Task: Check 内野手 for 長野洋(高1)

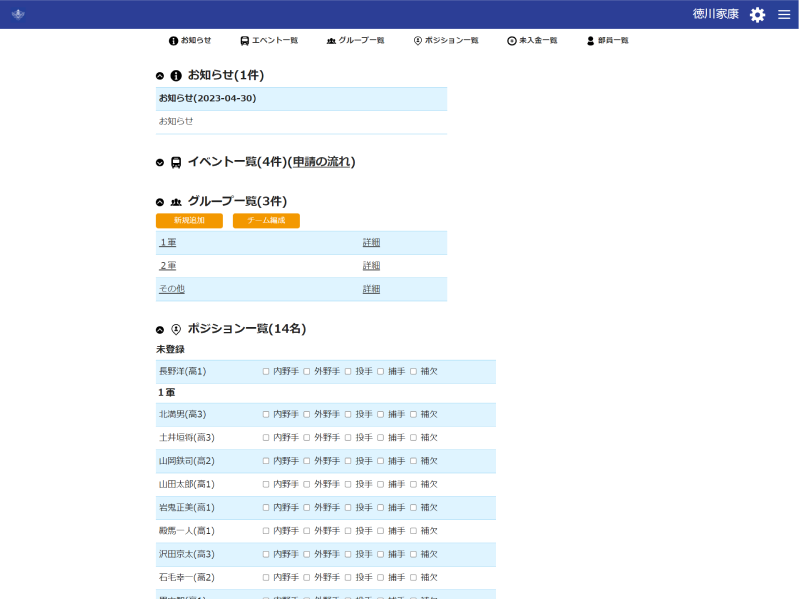Action: [266, 371]
